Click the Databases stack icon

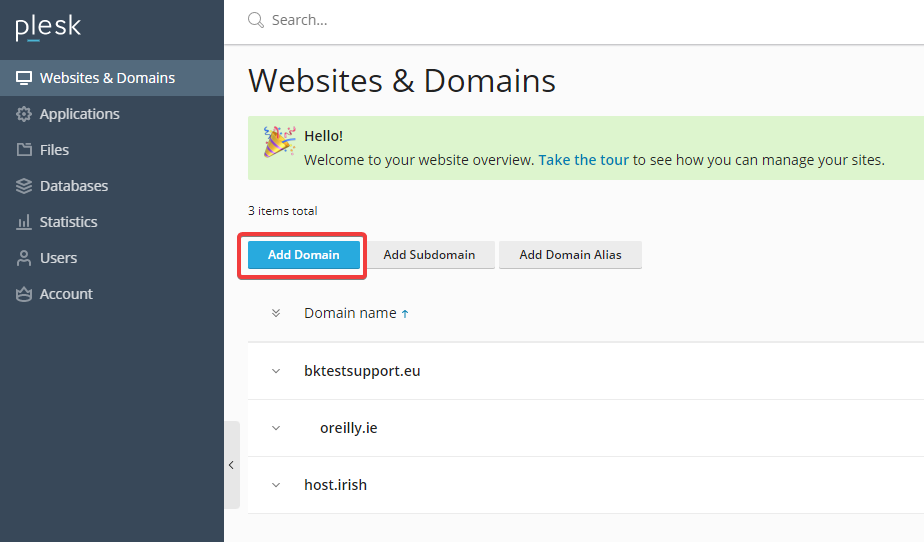coord(24,186)
